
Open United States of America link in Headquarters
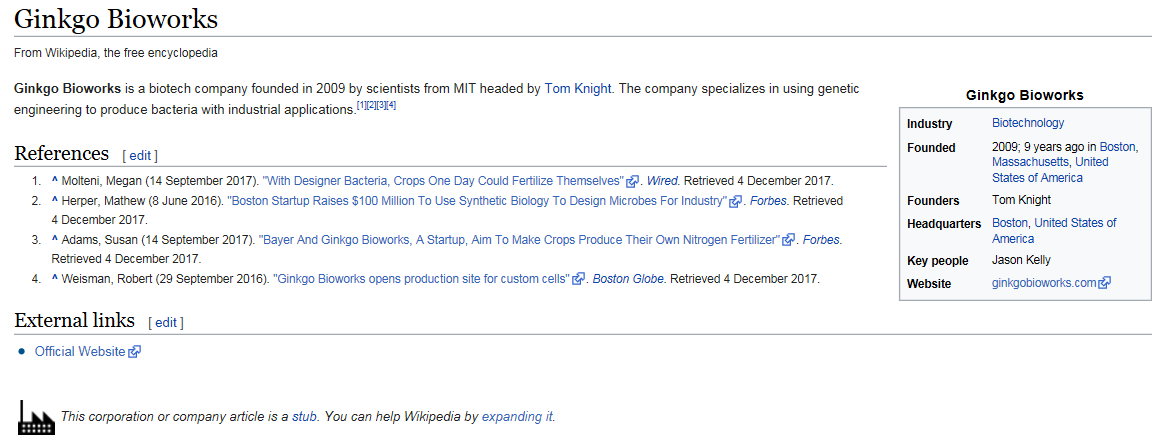point(1055,231)
